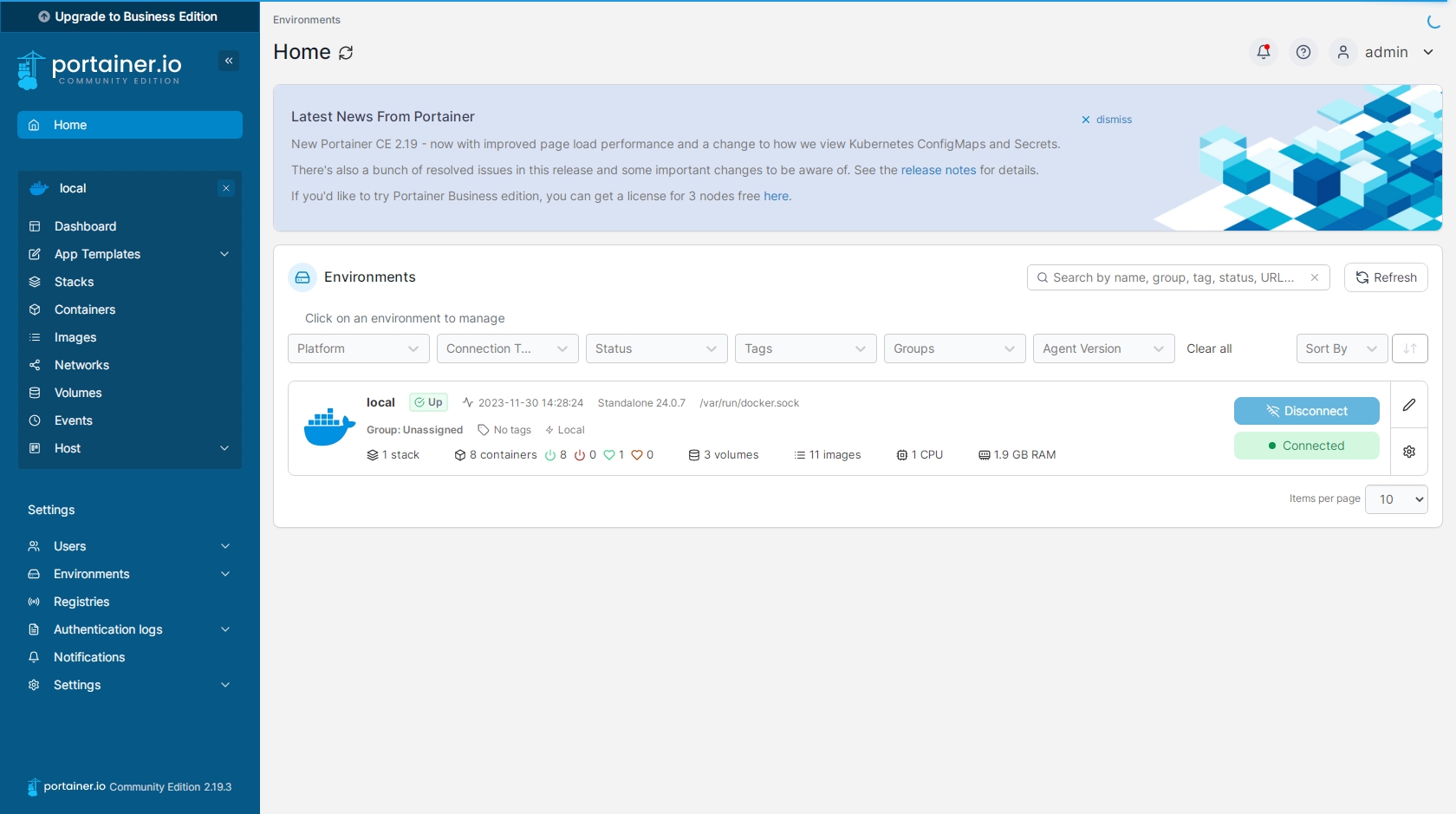Open the Dashboard menu item
This screenshot has width=1456, height=814.
point(130,226)
